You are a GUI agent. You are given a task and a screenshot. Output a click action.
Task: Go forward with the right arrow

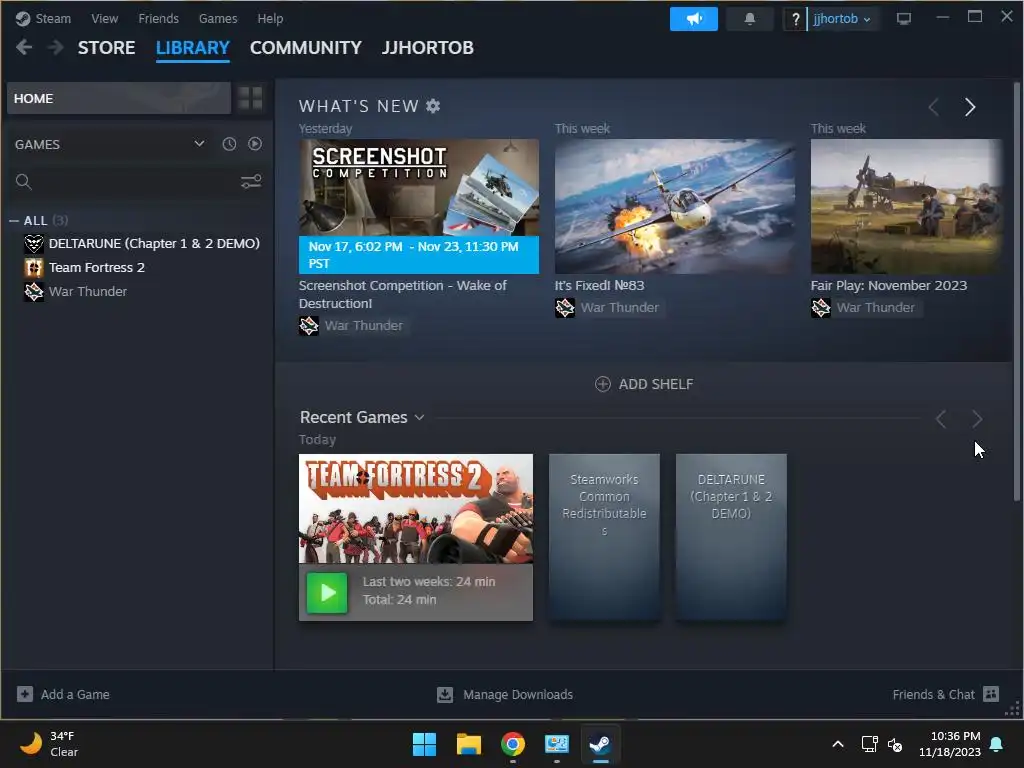pos(56,48)
